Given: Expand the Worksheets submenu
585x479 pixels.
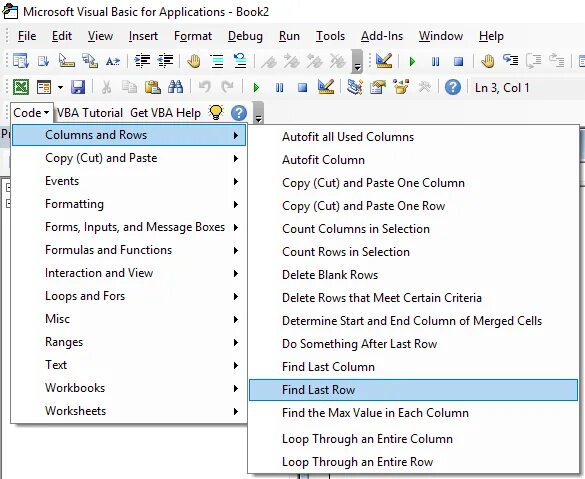Looking at the screenshot, I should (x=129, y=411).
